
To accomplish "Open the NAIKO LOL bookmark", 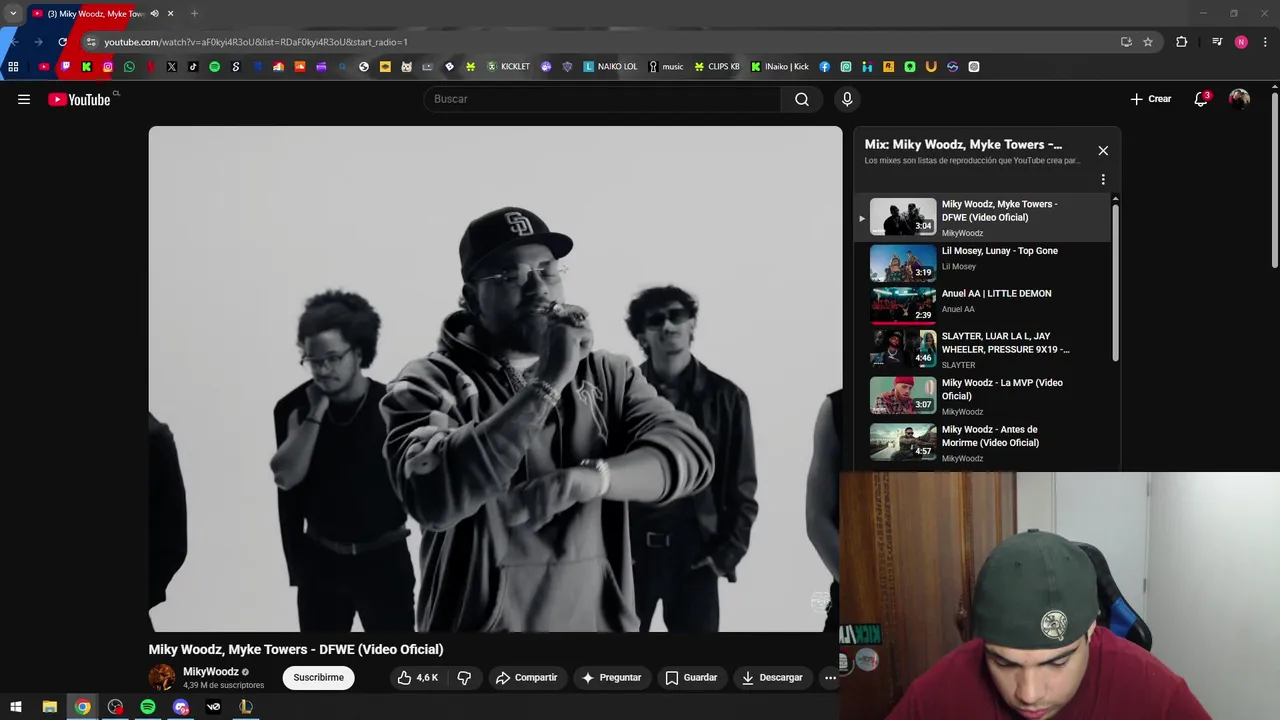I will tap(611, 67).
